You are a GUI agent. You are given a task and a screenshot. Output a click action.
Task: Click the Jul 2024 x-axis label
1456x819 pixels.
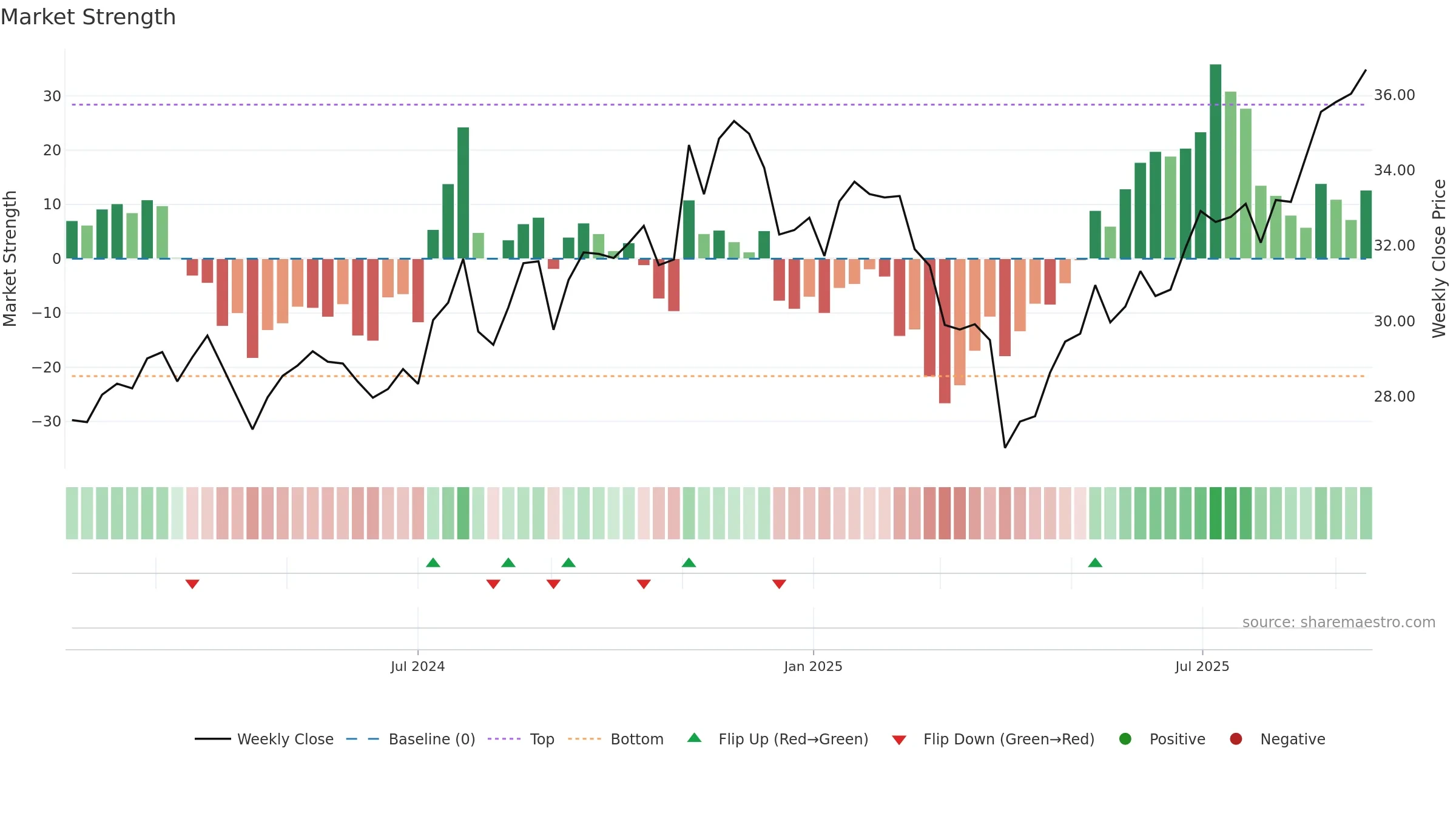[418, 667]
